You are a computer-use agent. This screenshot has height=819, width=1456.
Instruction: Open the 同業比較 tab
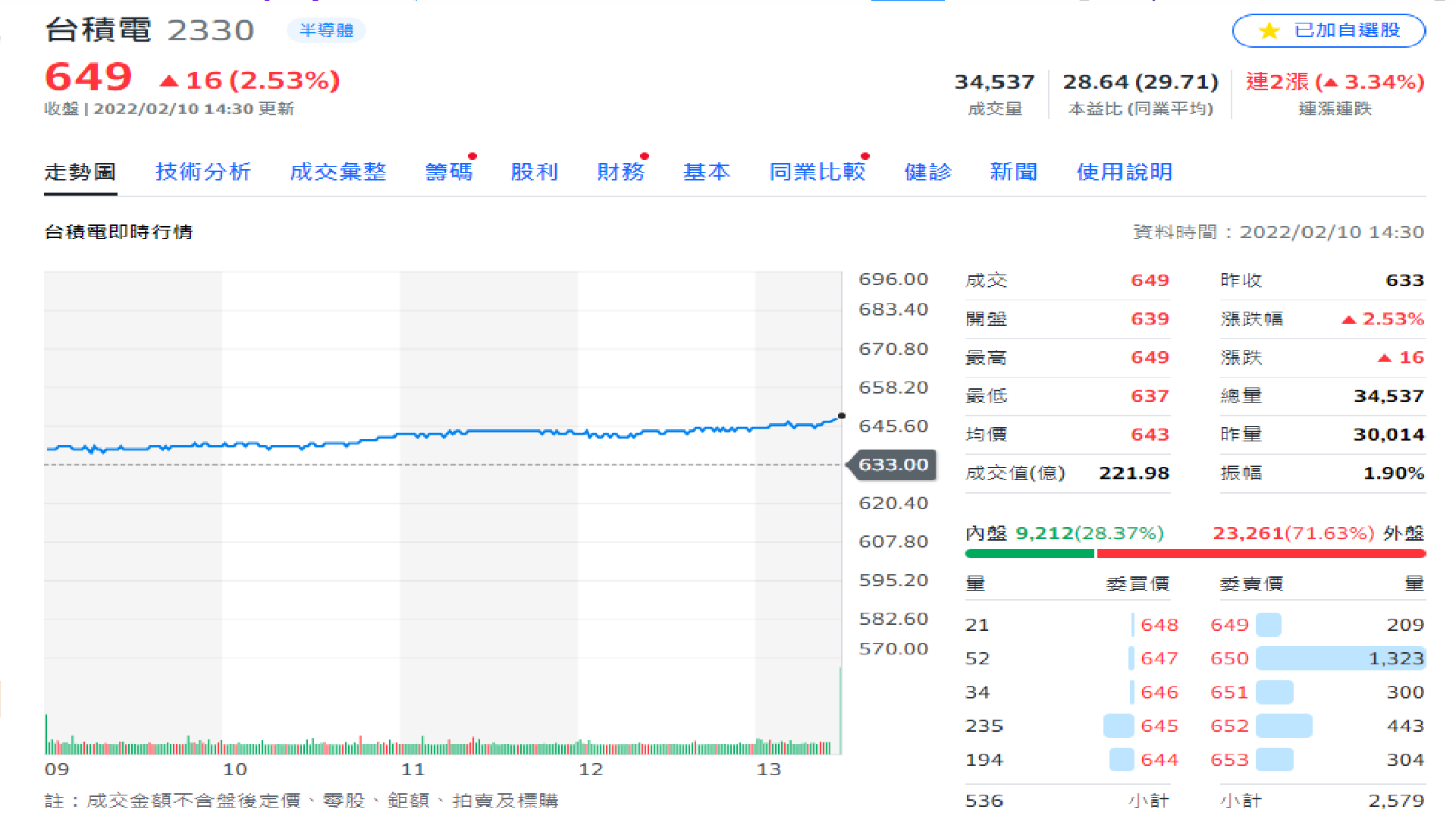pos(817,172)
